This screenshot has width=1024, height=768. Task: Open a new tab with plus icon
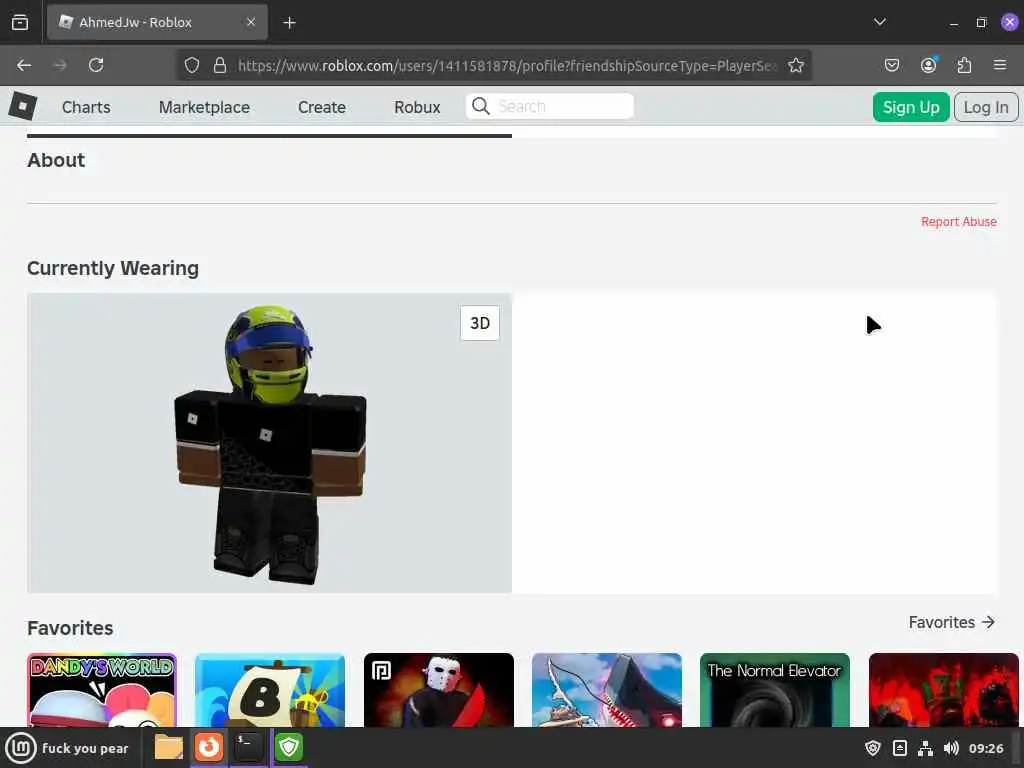pos(289,23)
